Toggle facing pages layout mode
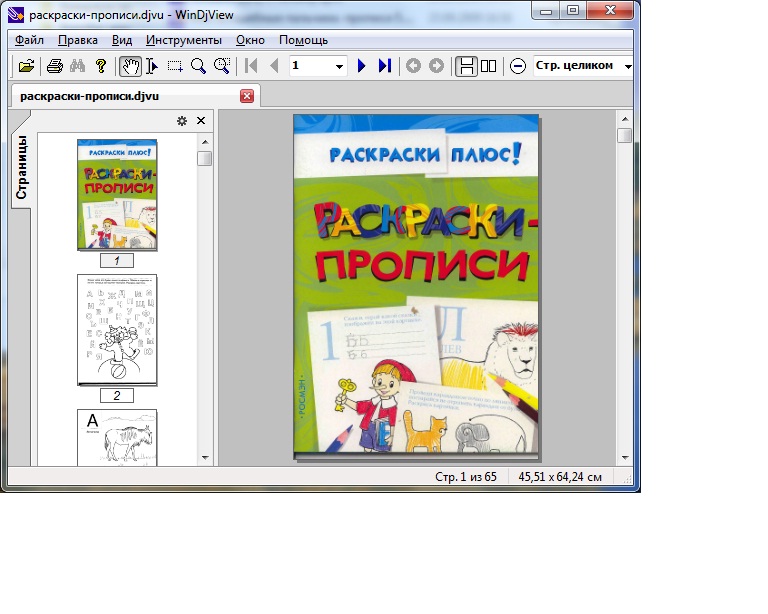Image resolution: width=768 pixels, height=614 pixels. click(488, 66)
